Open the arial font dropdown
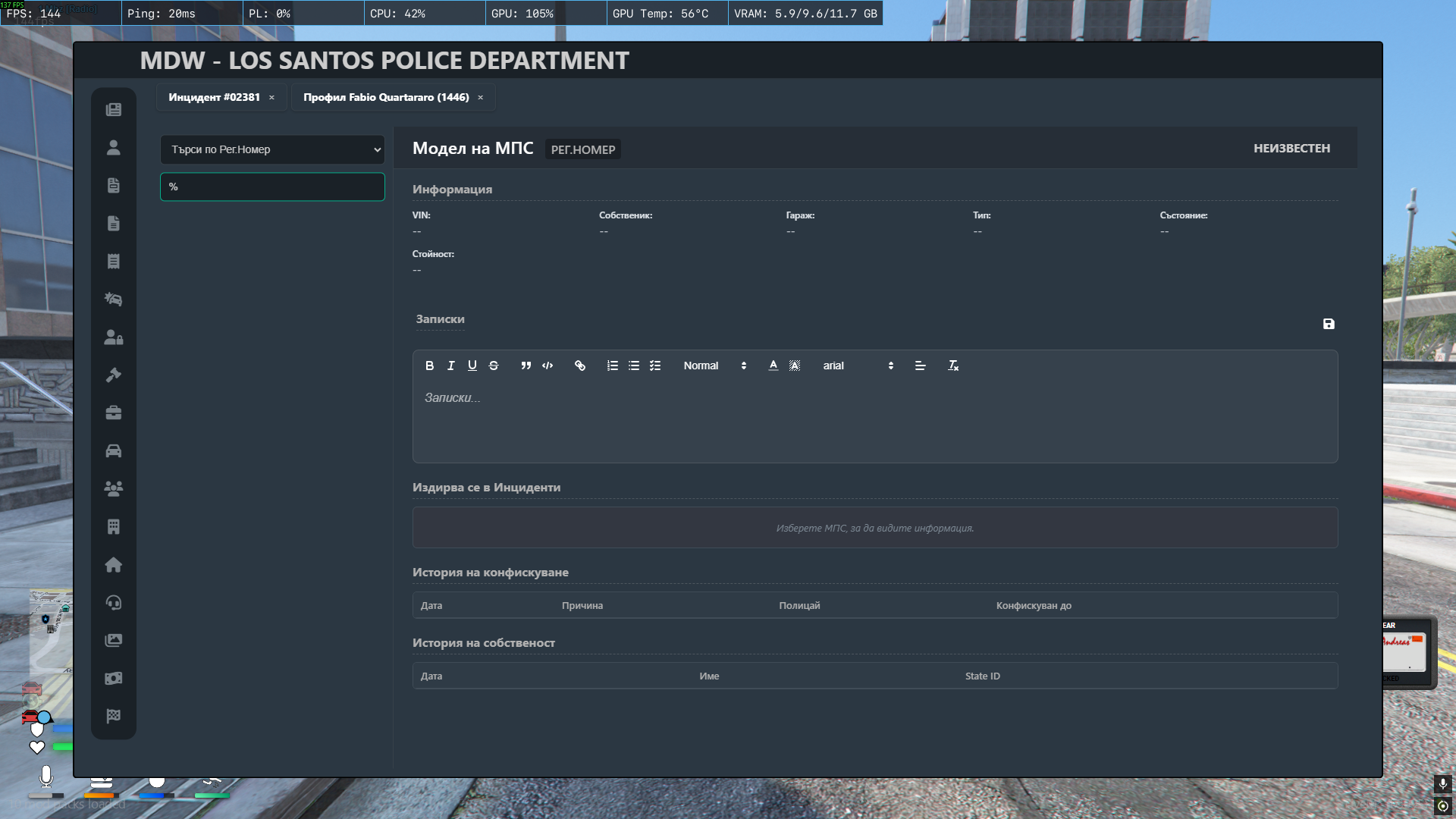The image size is (1456, 819). [x=858, y=366]
